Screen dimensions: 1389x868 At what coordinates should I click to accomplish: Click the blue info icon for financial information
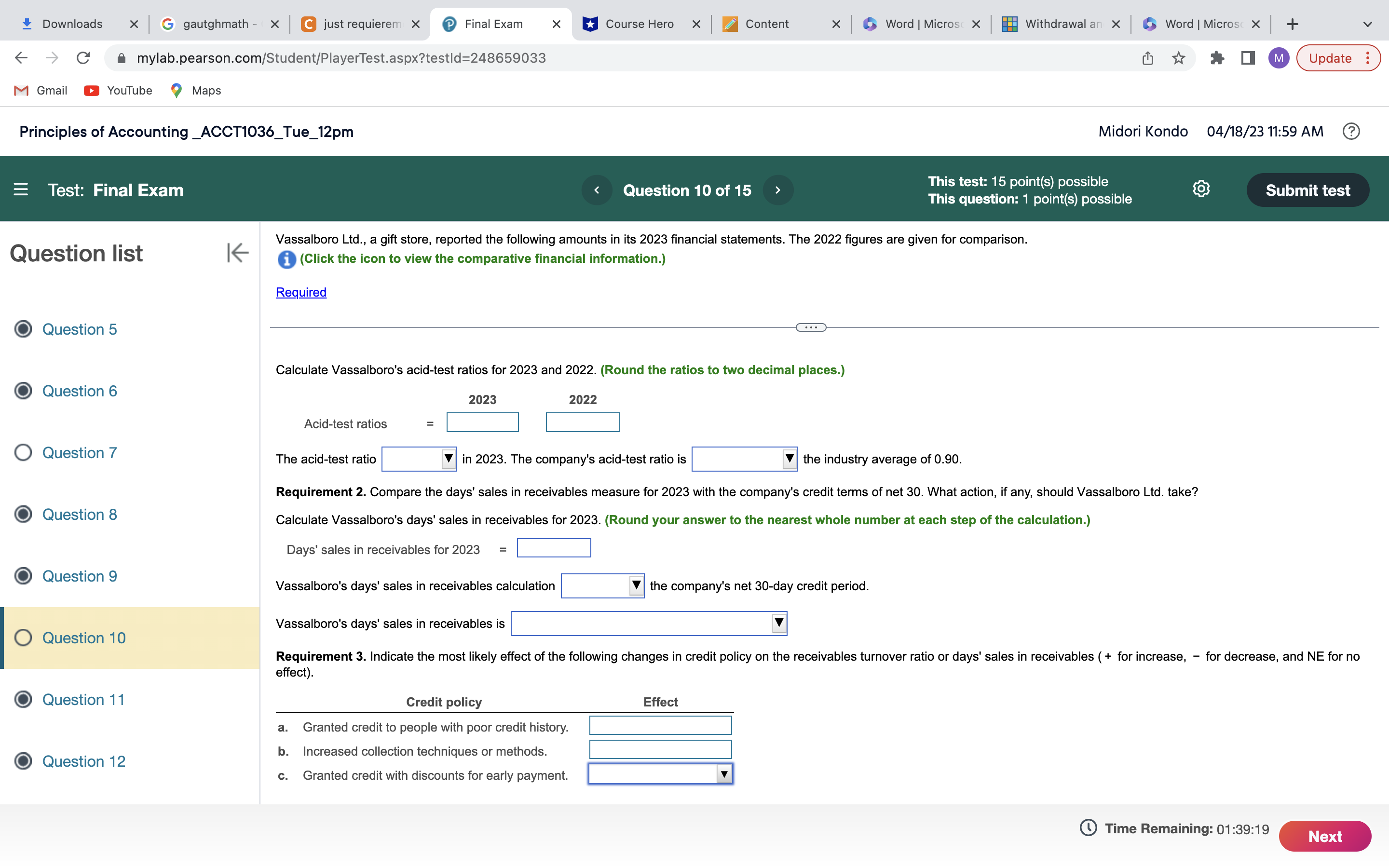pos(286,259)
